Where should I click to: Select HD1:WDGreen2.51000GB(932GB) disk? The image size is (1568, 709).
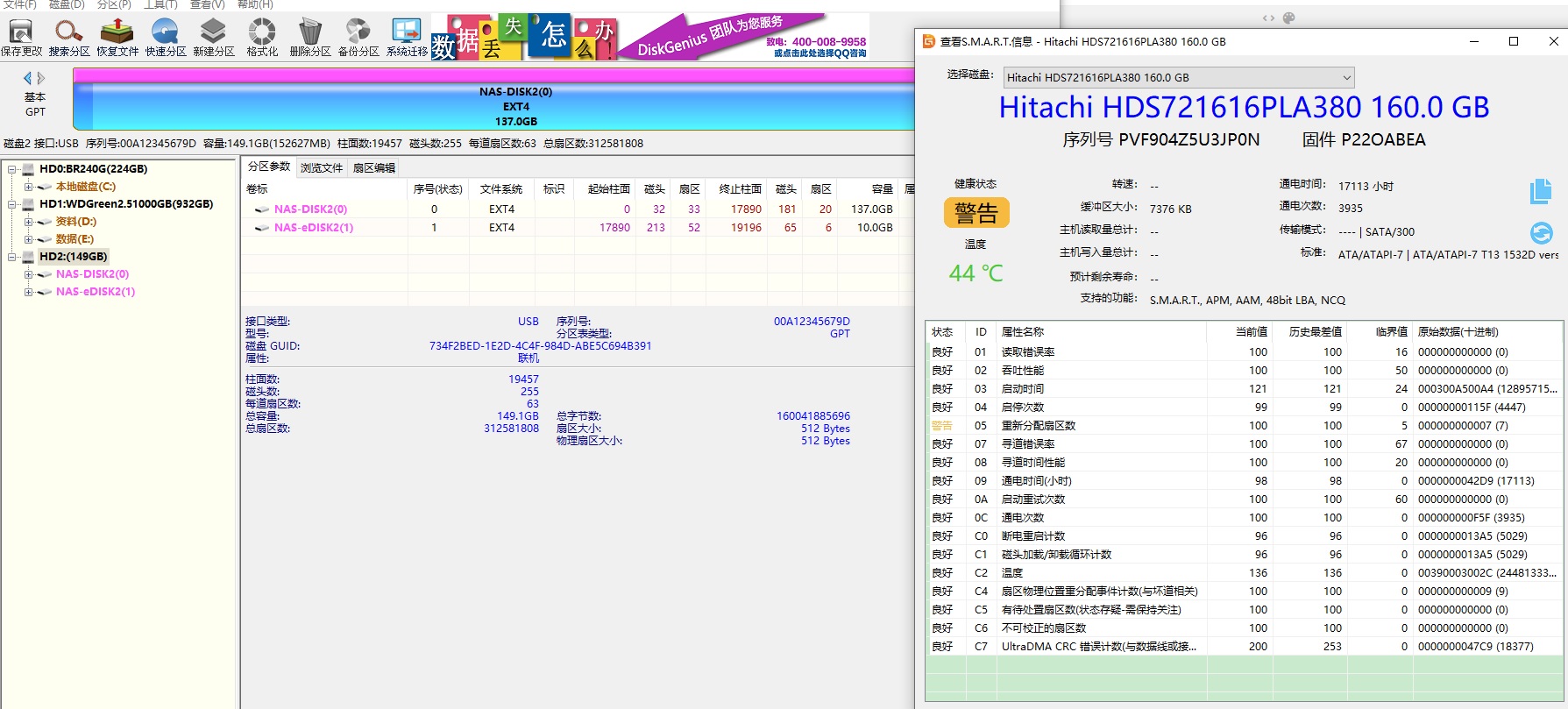126,204
